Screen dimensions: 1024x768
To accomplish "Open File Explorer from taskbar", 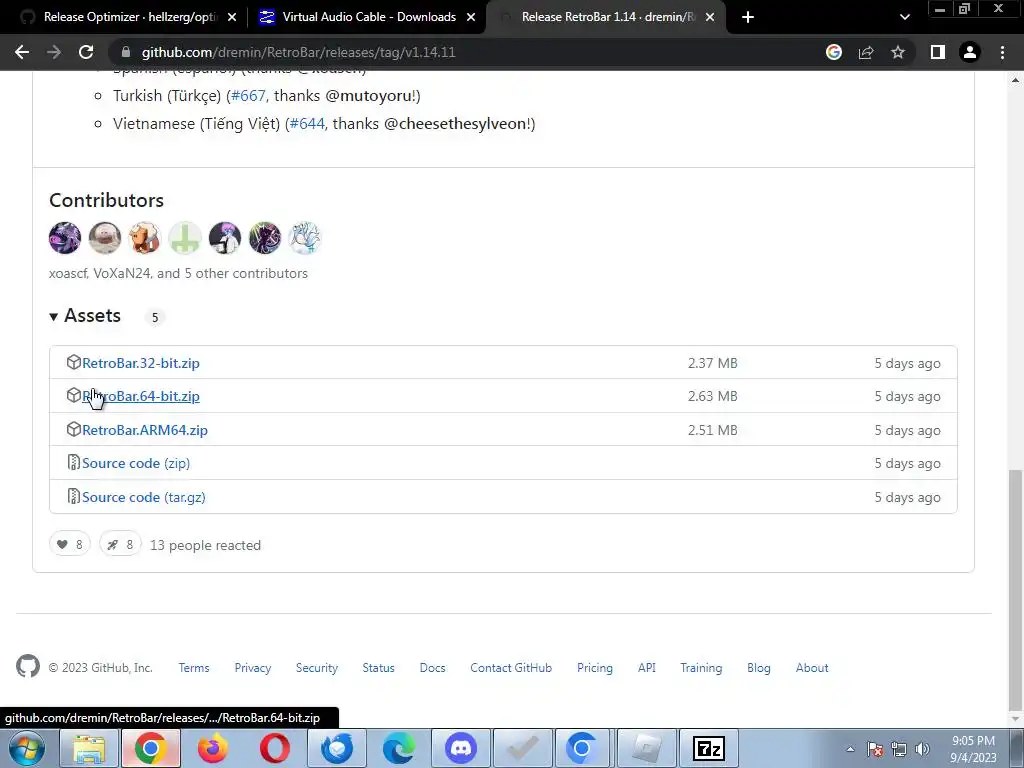I will (89, 748).
